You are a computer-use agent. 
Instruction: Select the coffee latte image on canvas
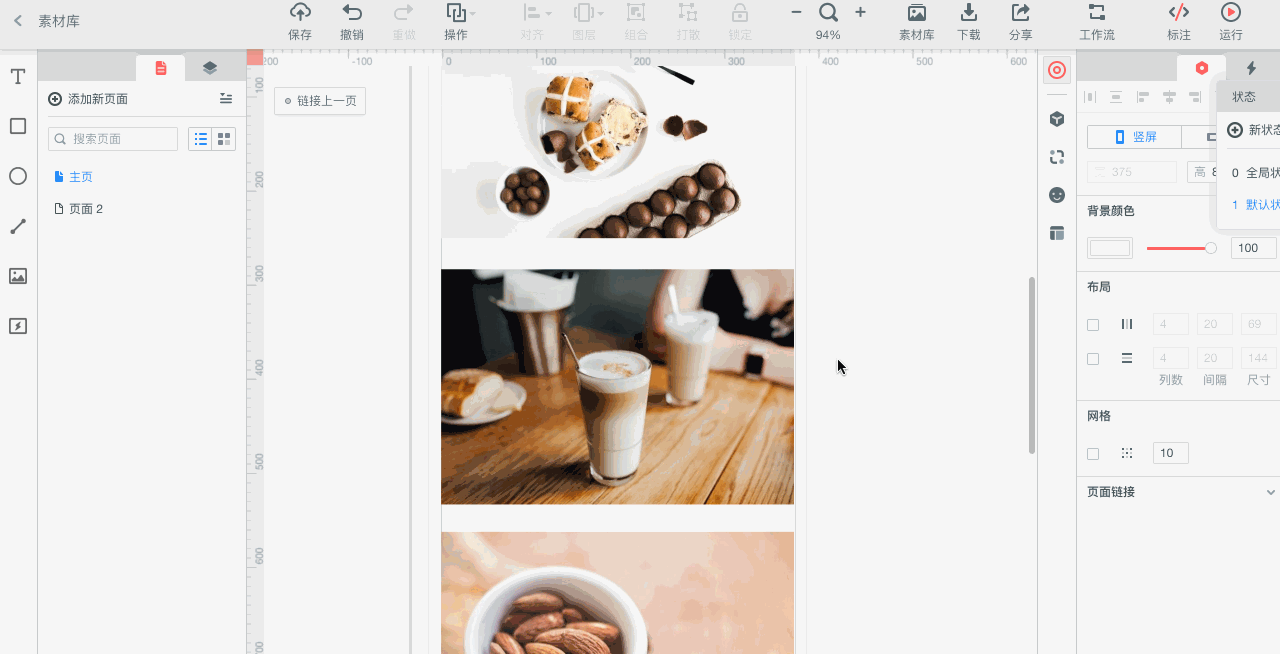point(617,387)
